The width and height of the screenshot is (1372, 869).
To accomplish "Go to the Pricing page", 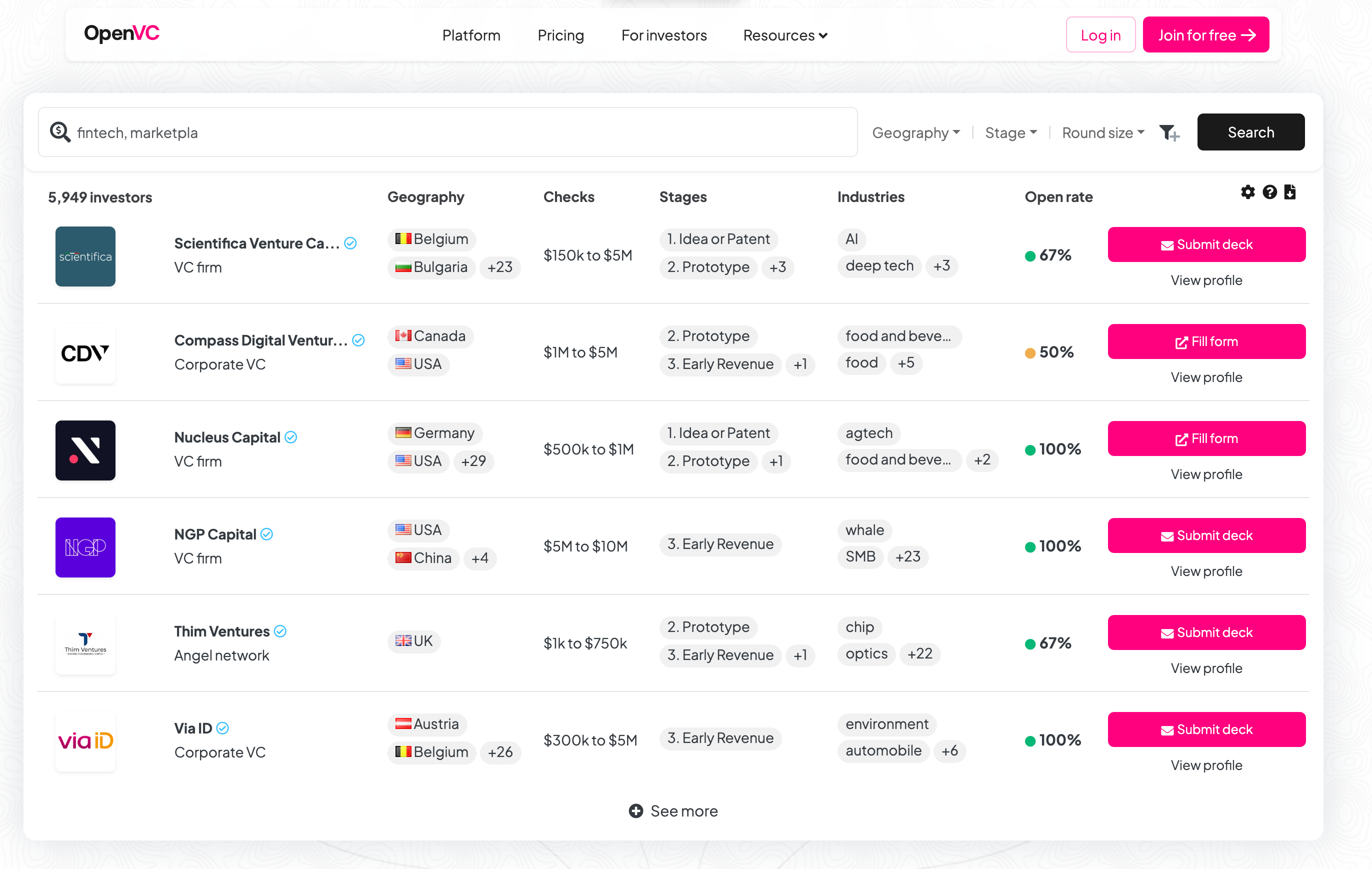I will point(560,35).
